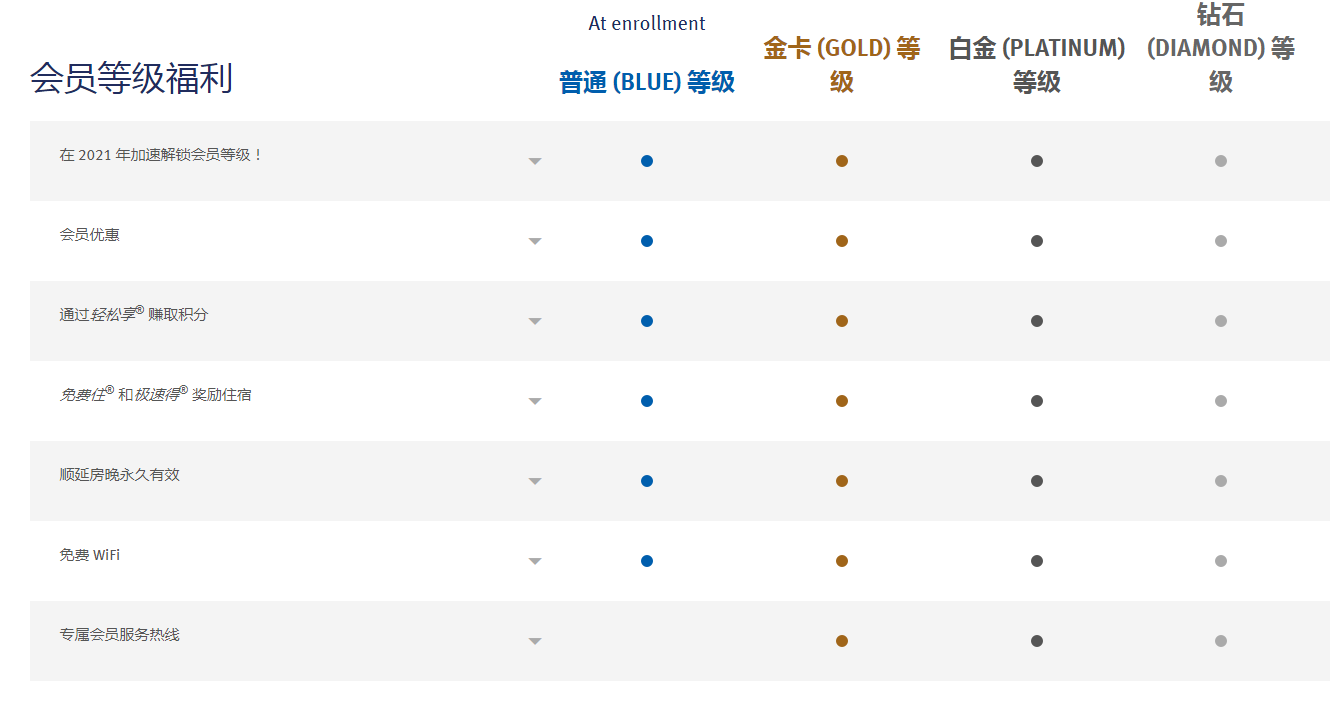Click diamond dot in 顺延房晚永久有效 row
This screenshot has width=1337, height=702.
(1221, 481)
